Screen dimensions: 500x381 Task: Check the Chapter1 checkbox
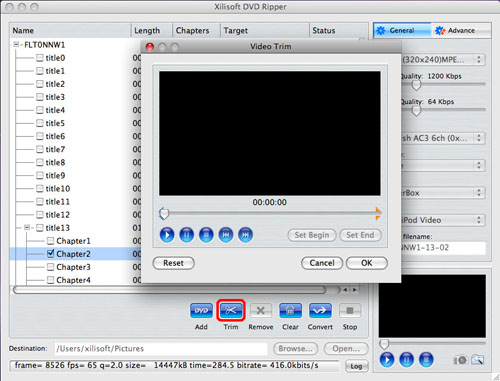pos(50,241)
